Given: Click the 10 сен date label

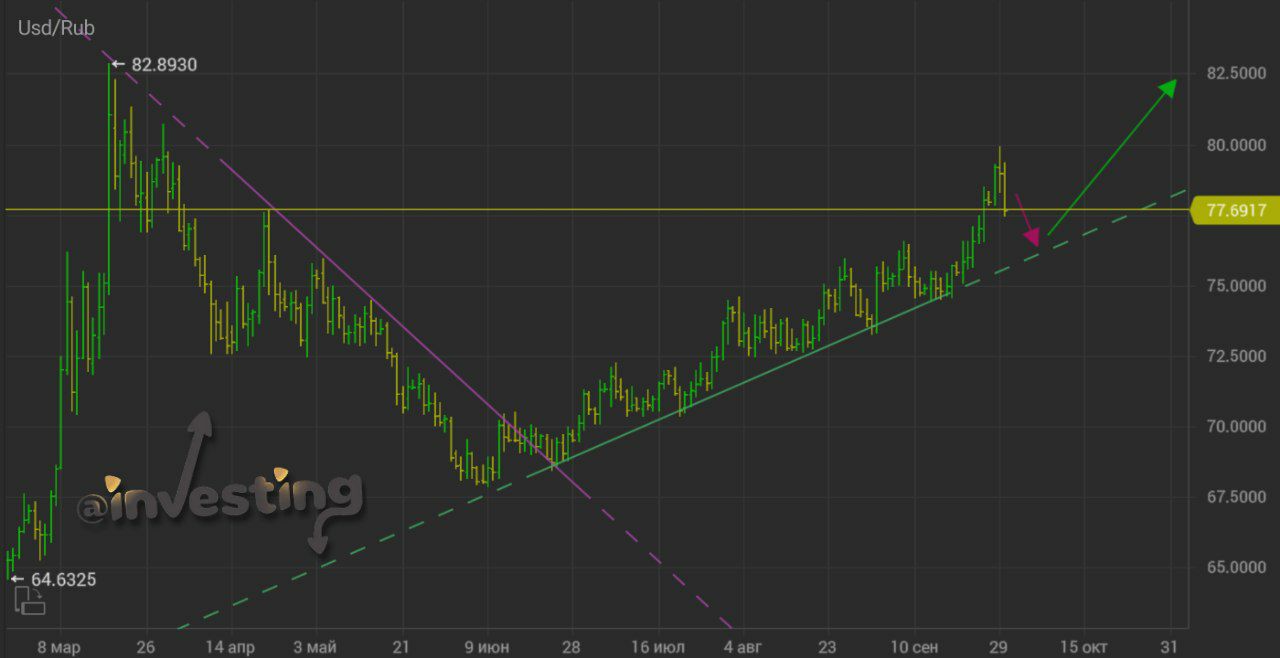Looking at the screenshot, I should (x=915, y=647).
